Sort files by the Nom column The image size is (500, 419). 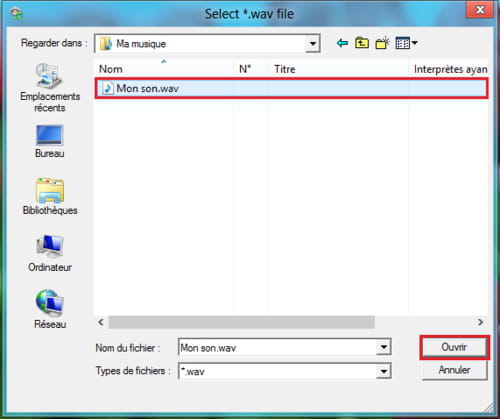[x=164, y=69]
